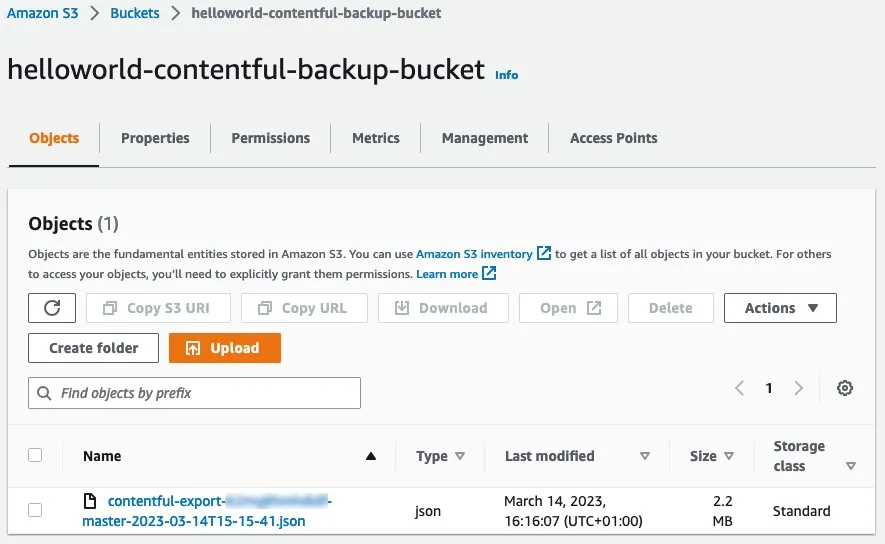Viewport: 885px width, 544px height.
Task: Expand the Actions dropdown menu
Action: coord(780,308)
